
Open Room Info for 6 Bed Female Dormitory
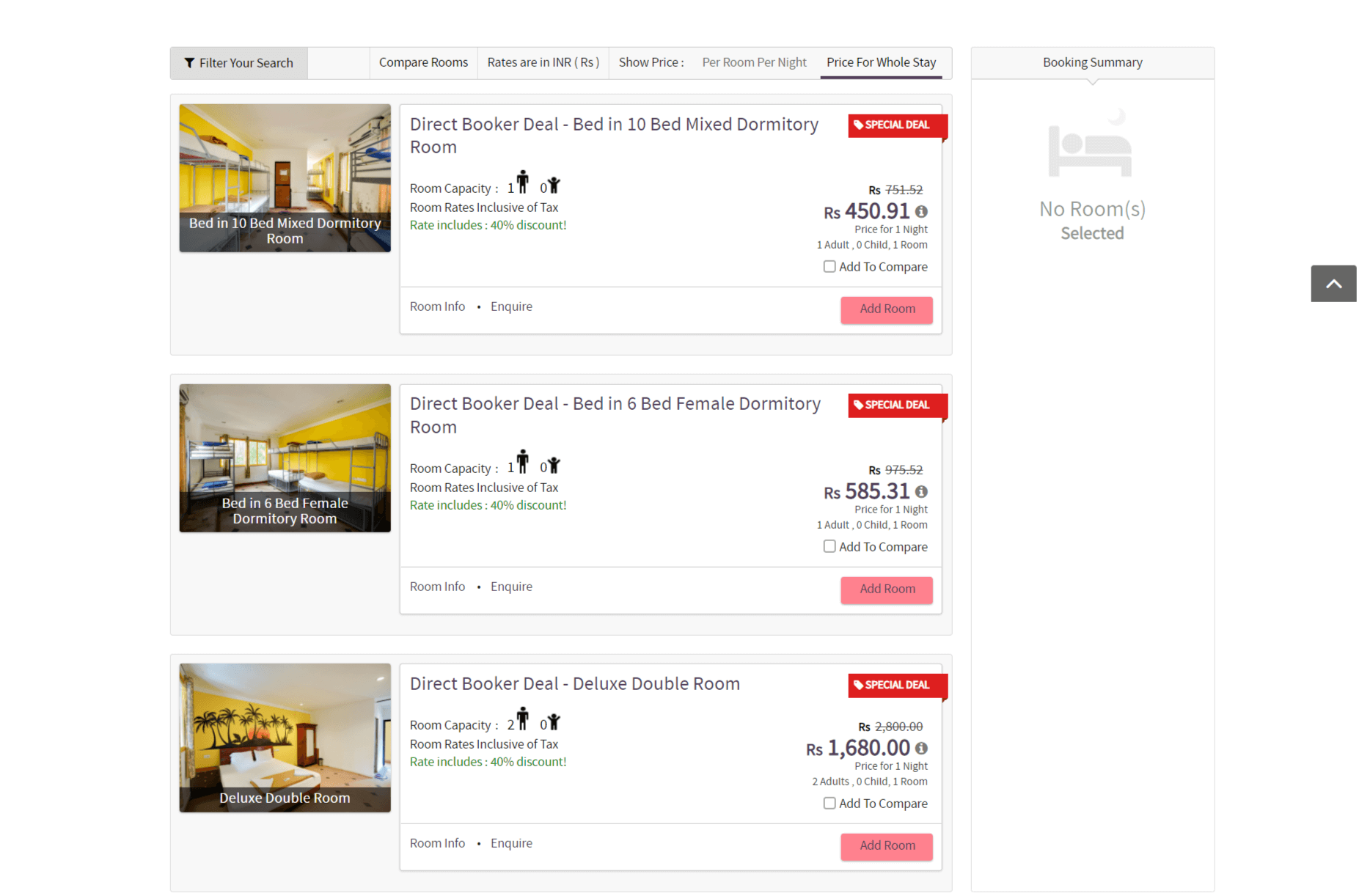[437, 587]
